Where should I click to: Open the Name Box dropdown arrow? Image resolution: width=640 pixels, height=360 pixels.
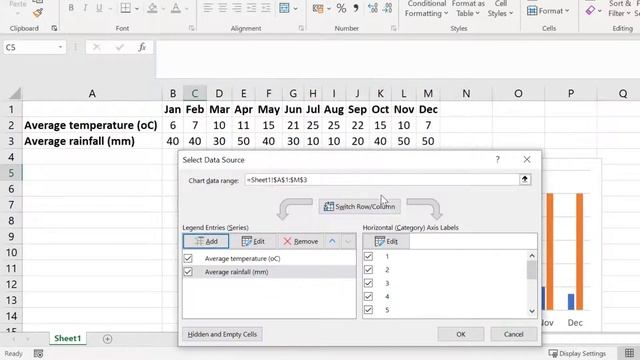point(60,47)
